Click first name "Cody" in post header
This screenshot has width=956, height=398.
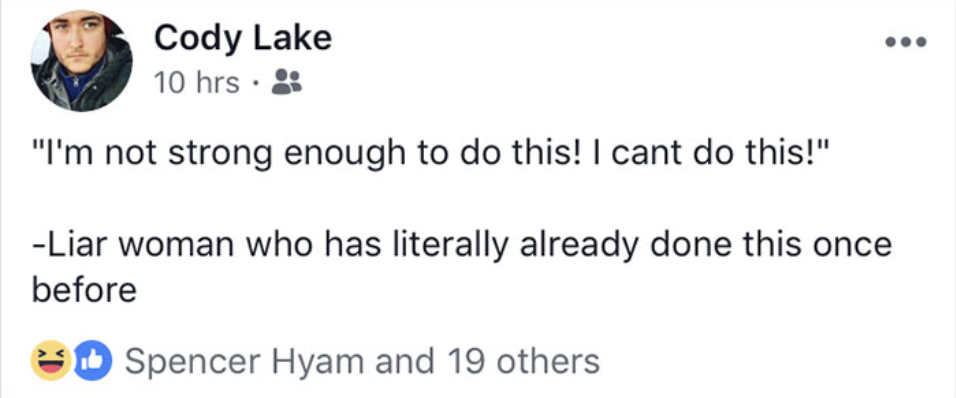pos(200,40)
